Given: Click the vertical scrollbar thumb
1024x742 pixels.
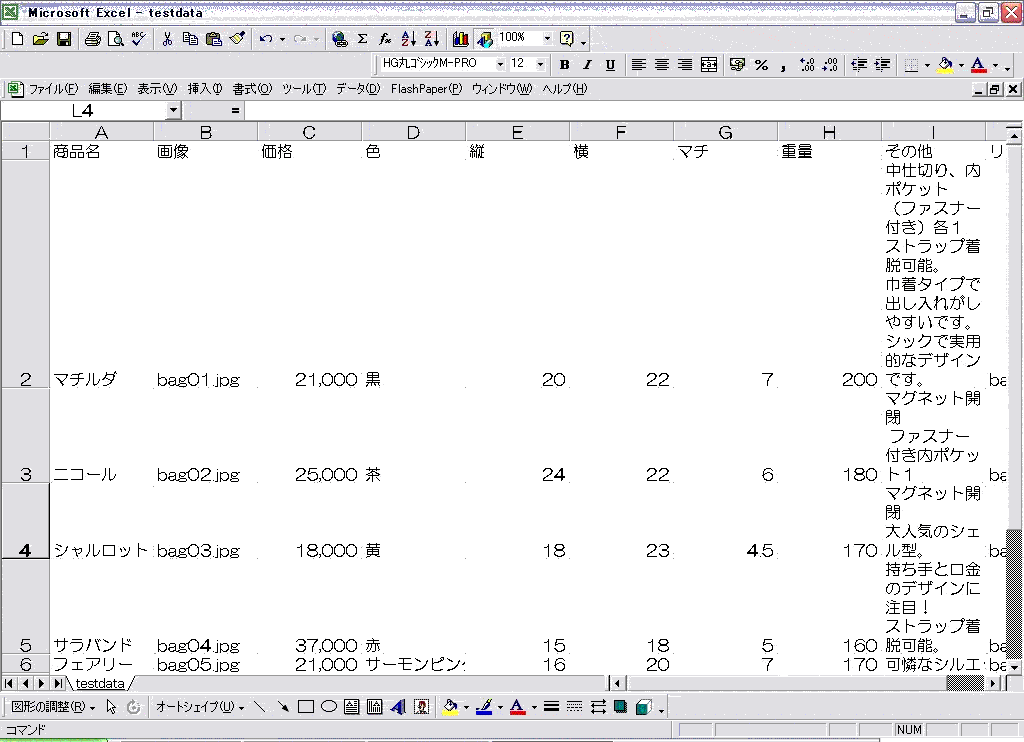Looking at the screenshot, I should coord(1014,592).
